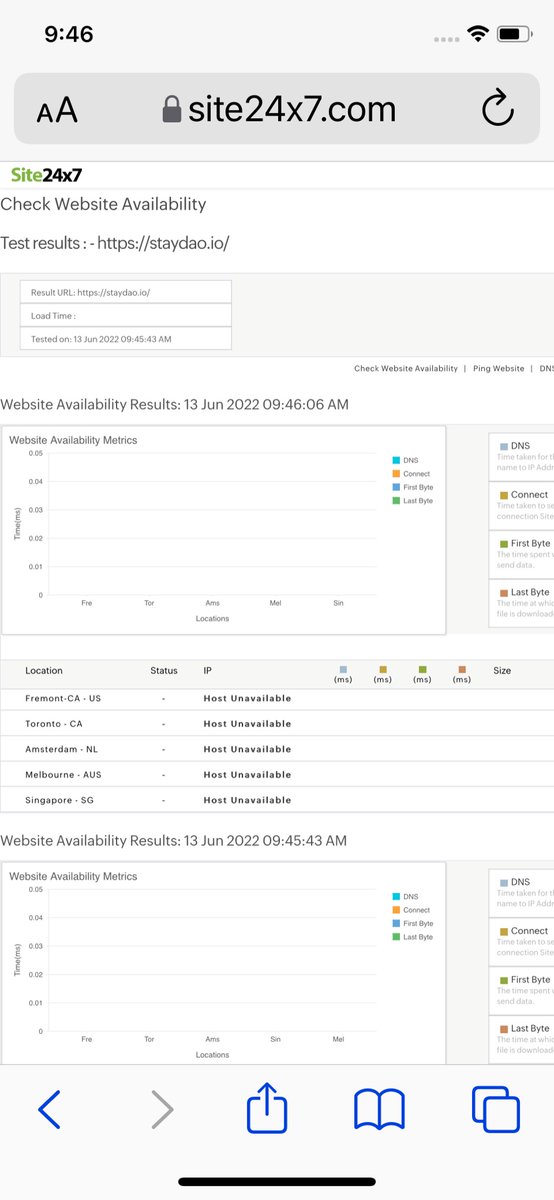The image size is (554, 1200).
Task: Click Last Byte legend in first chart
Action: [x=413, y=500]
